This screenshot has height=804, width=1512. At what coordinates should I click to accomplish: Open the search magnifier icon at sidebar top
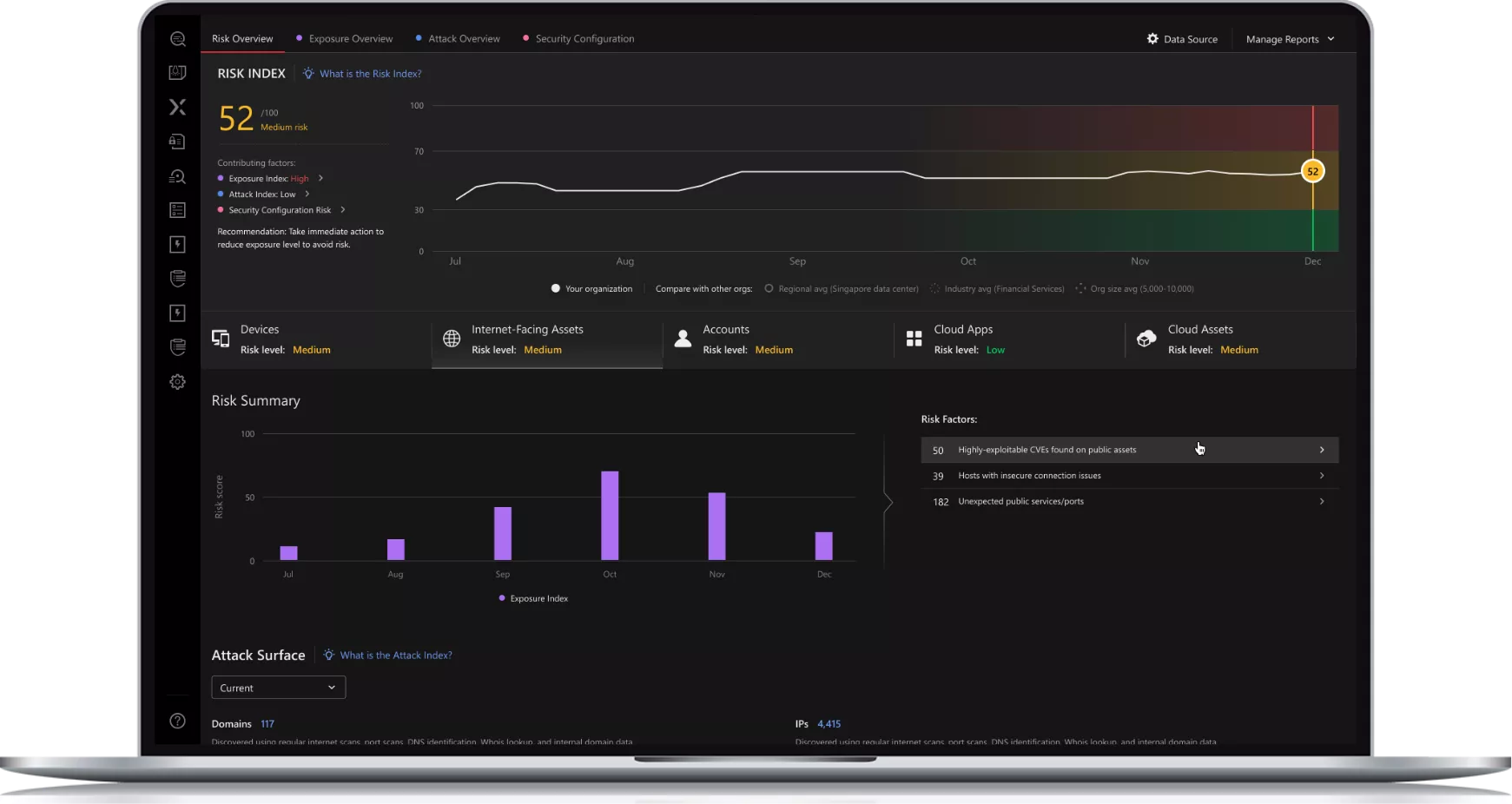[177, 39]
